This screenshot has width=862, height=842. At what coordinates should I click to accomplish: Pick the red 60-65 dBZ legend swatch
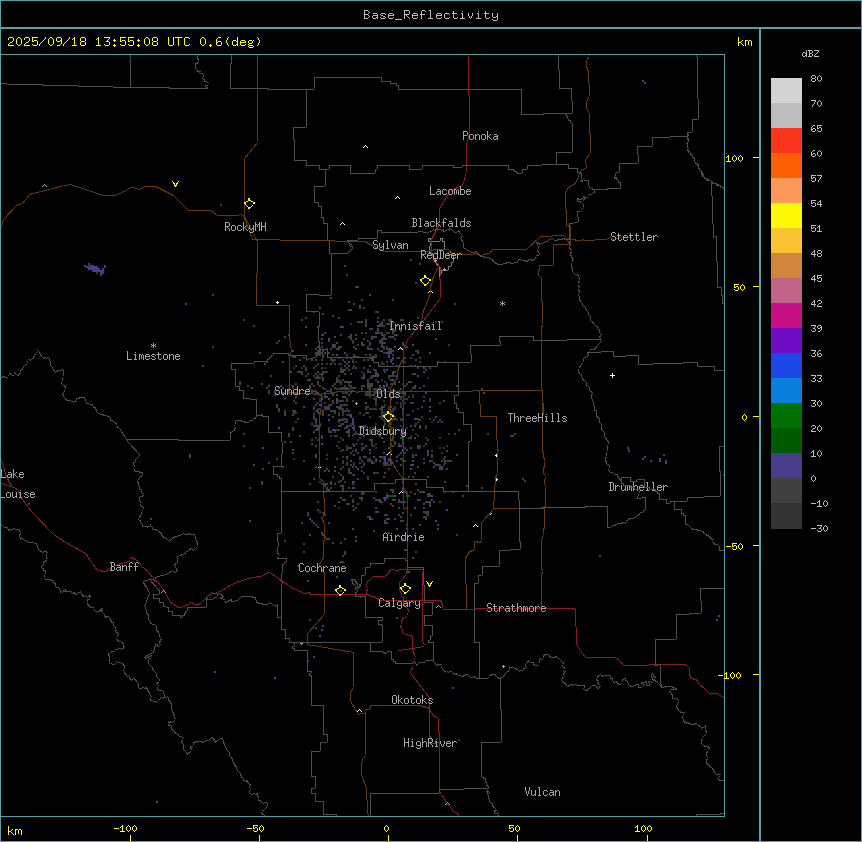click(786, 141)
